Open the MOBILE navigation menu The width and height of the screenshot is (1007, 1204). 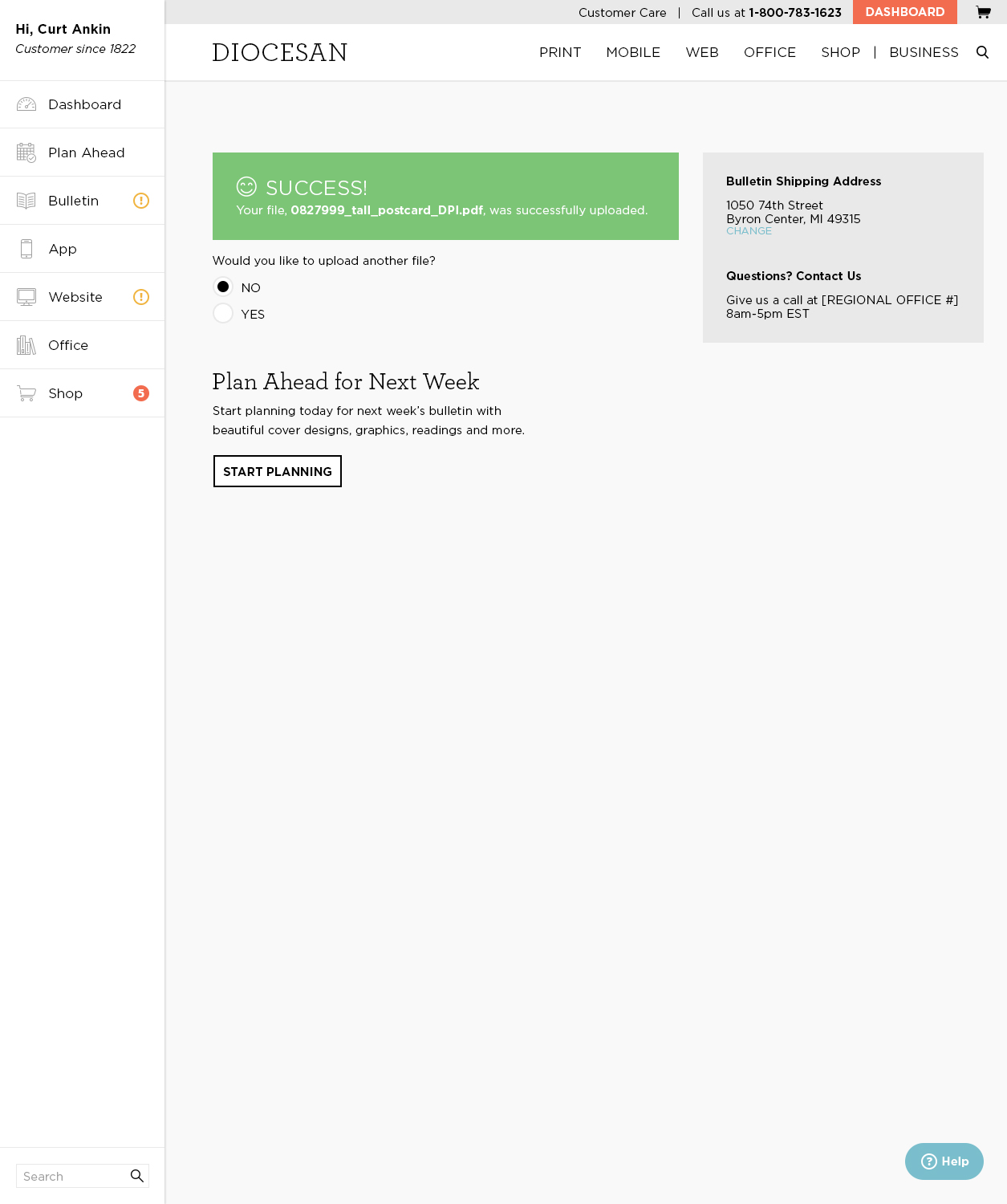click(633, 52)
